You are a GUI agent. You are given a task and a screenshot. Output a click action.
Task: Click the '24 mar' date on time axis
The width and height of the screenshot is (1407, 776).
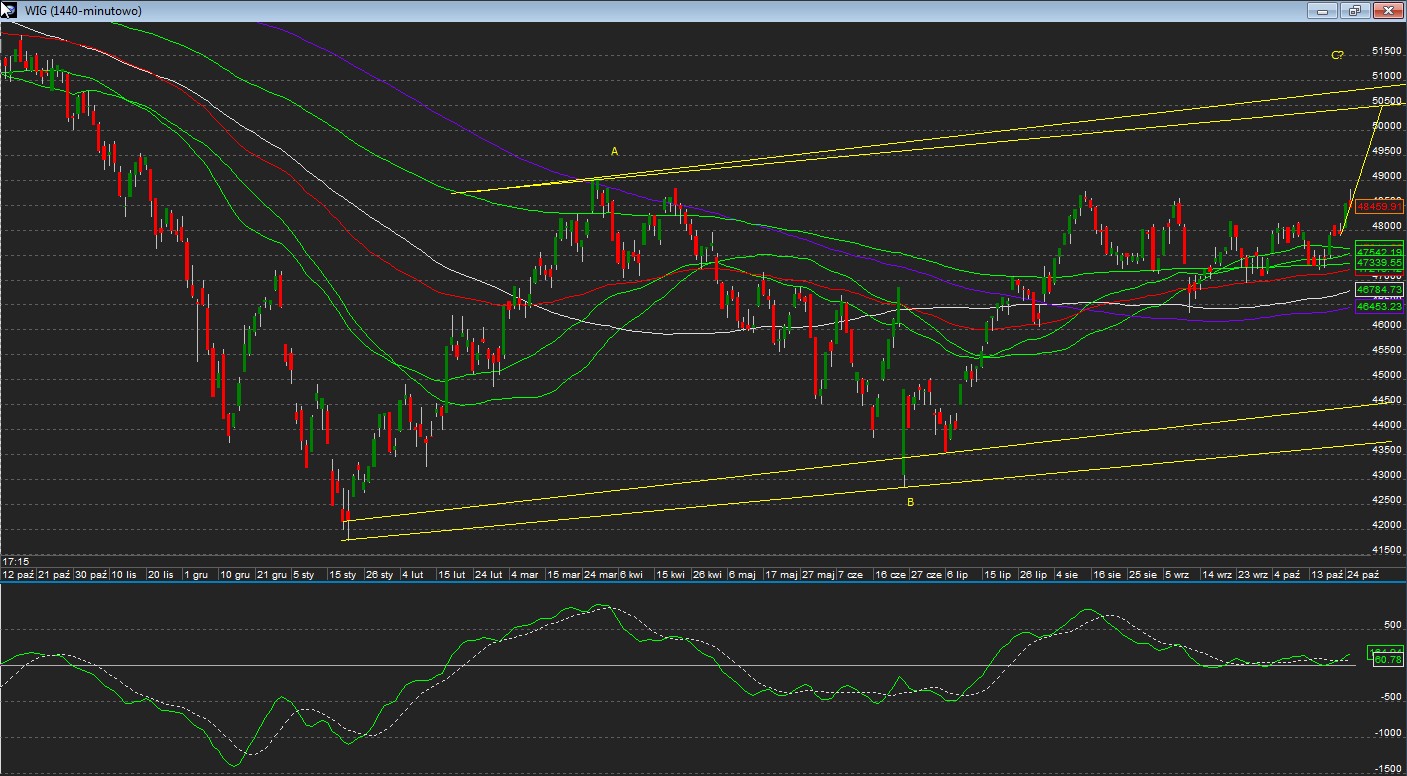[x=600, y=575]
